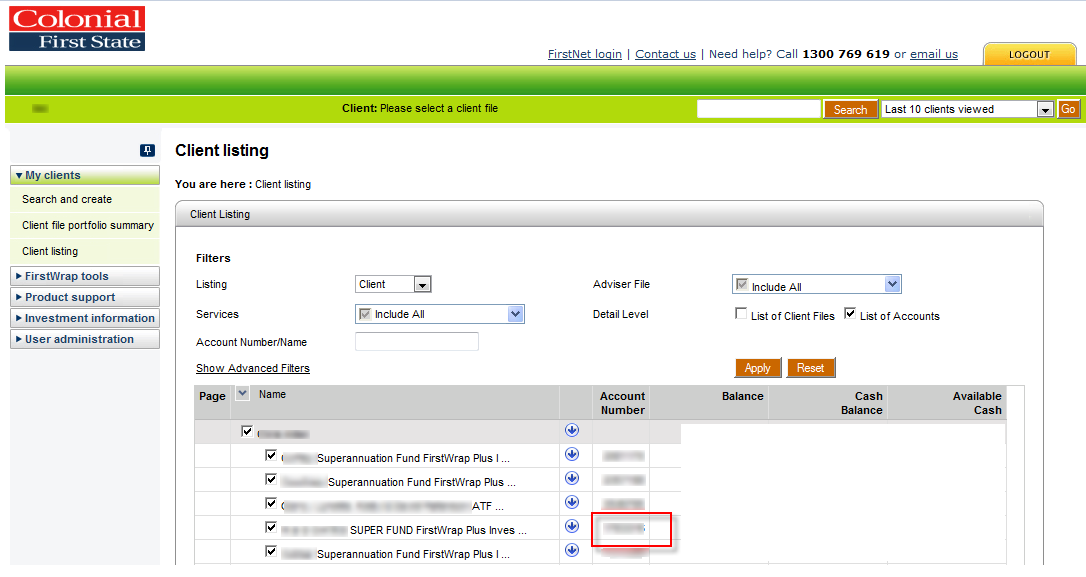Open Client file portfolio summary in the sidebar
Image resolution: width=1086 pixels, height=577 pixels.
88,225
